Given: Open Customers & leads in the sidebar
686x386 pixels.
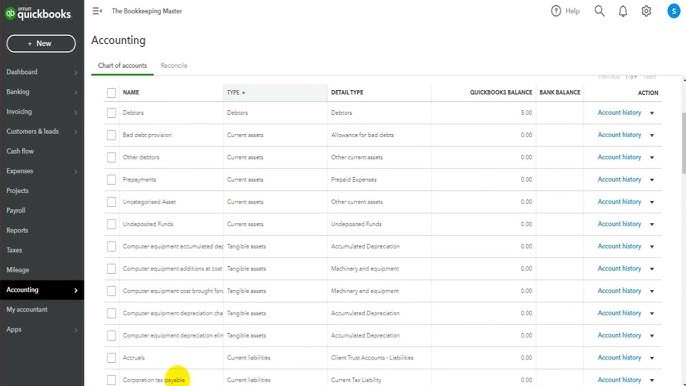Looking at the screenshot, I should tap(32, 131).
